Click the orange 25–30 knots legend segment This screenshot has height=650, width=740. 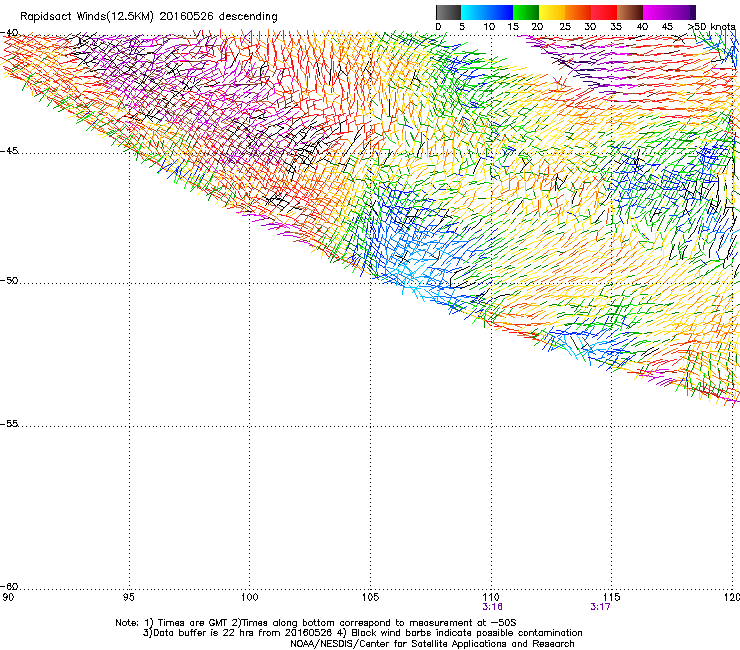(578, 12)
